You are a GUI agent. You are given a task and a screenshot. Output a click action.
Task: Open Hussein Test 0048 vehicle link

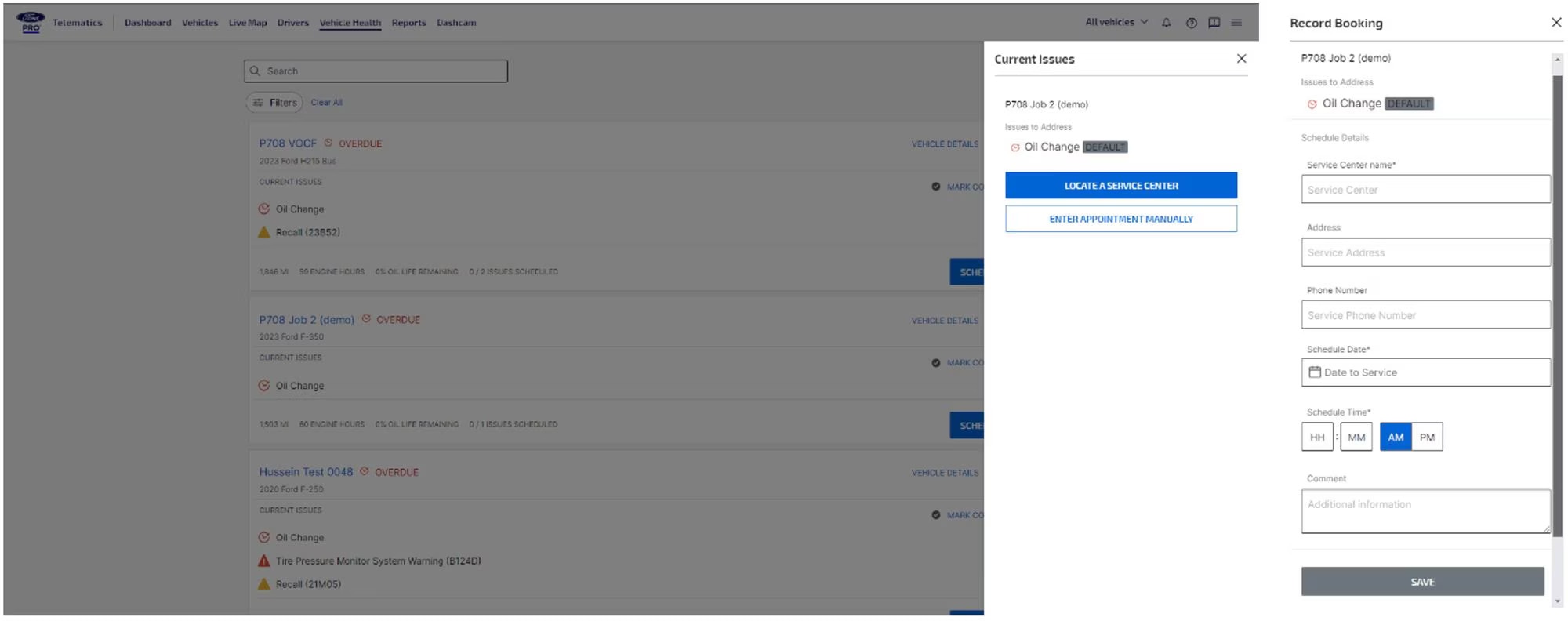click(x=306, y=472)
